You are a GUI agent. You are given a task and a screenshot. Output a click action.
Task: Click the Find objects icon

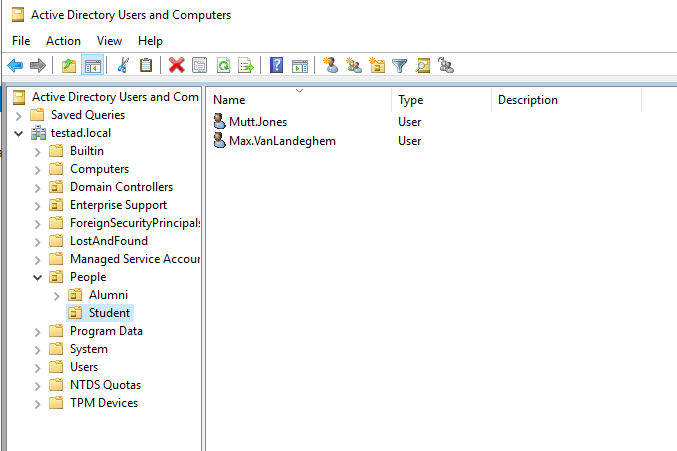pyautogui.click(x=423, y=66)
